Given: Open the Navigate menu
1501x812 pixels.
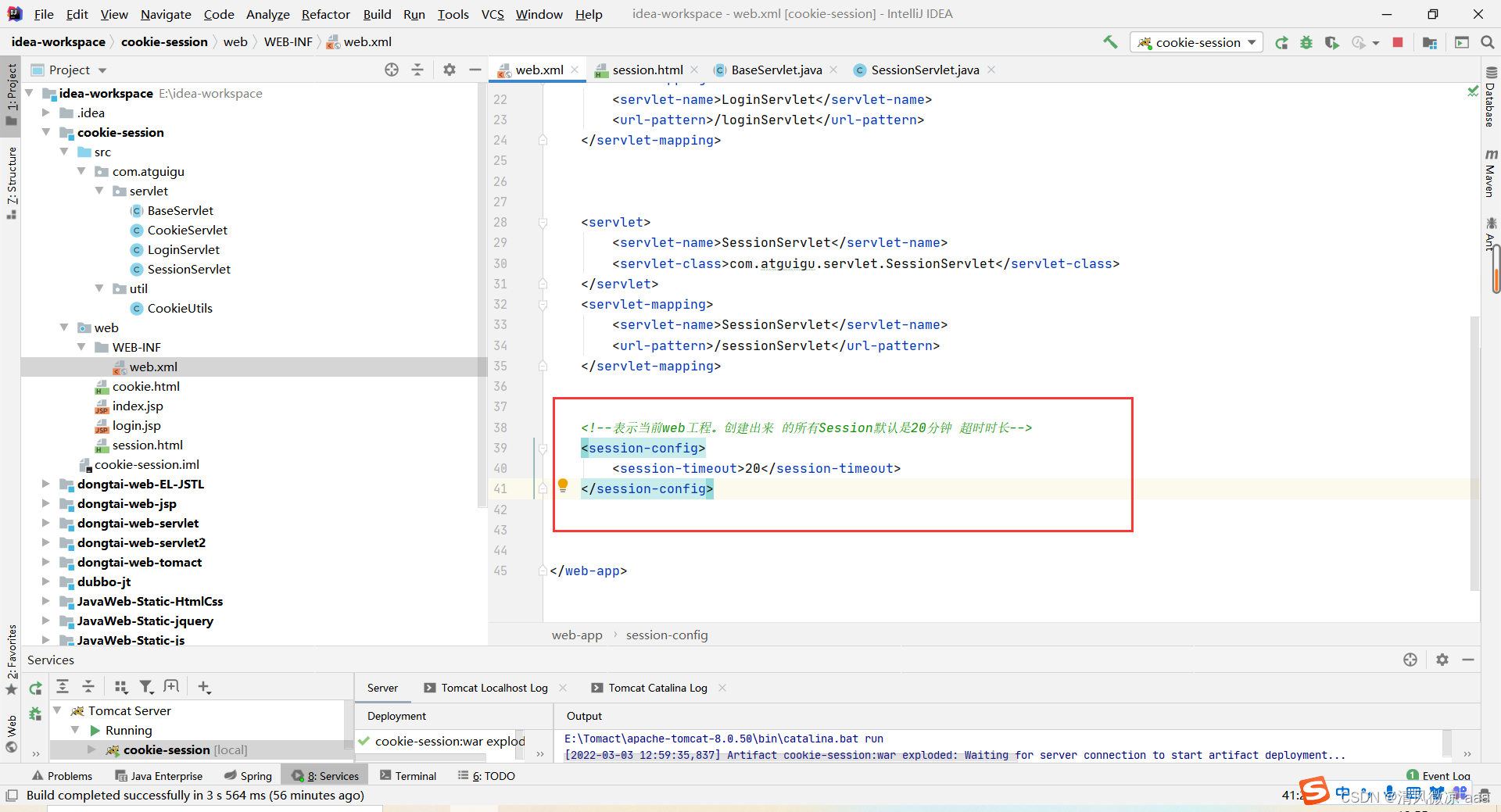Looking at the screenshot, I should [x=166, y=14].
